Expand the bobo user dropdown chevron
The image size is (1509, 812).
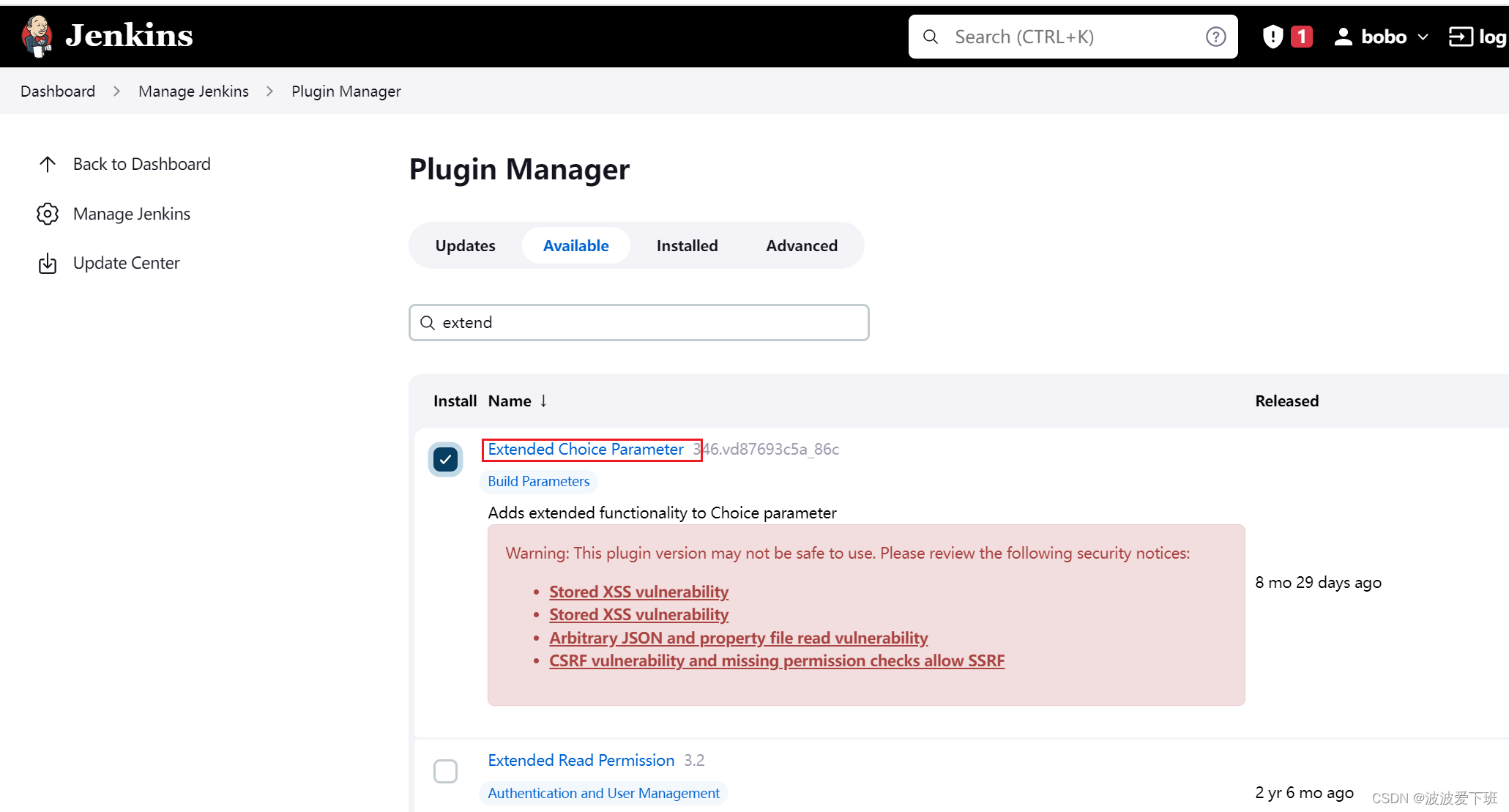1423,37
